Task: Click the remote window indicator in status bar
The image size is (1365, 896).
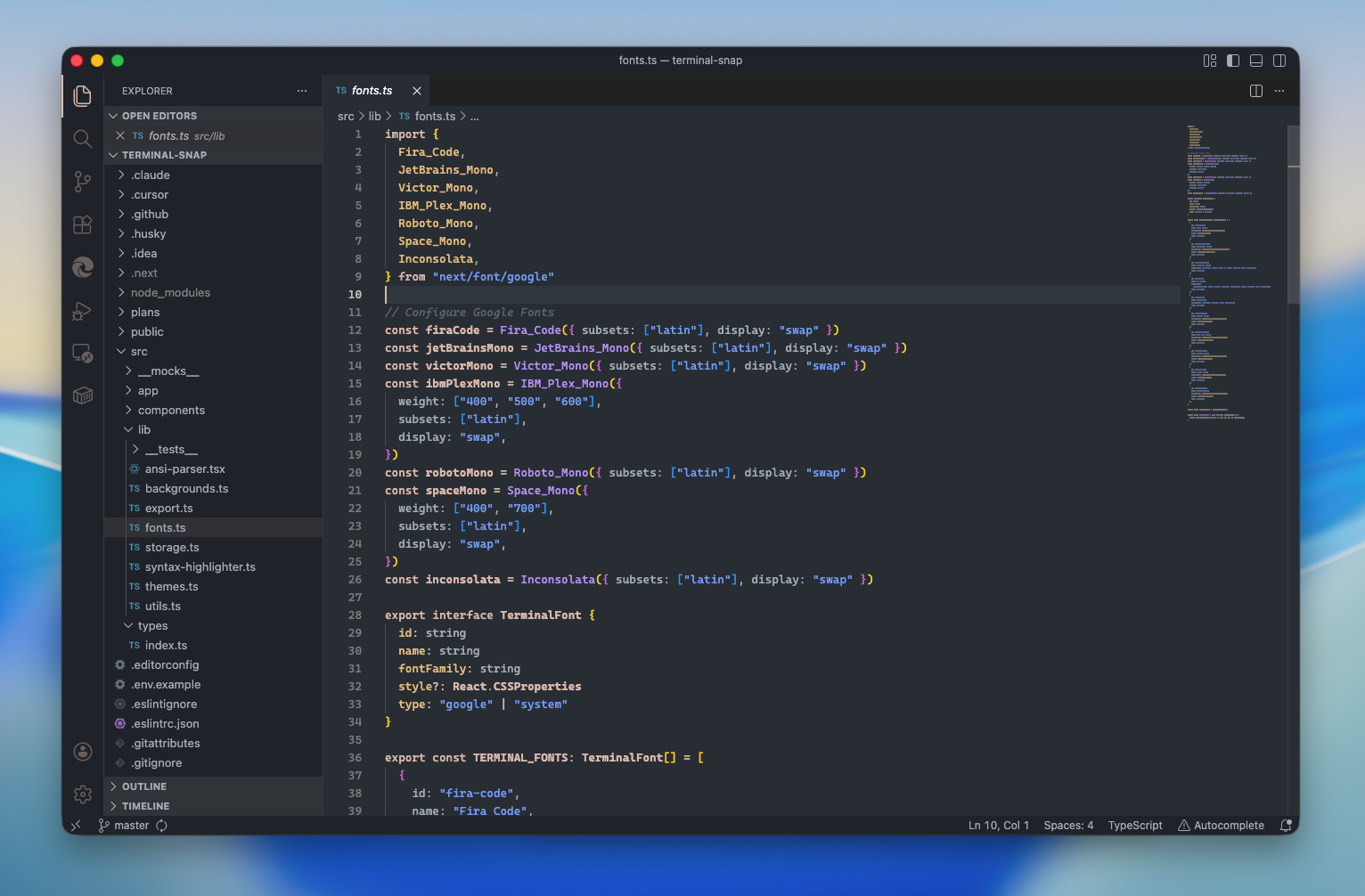Action: [76, 826]
